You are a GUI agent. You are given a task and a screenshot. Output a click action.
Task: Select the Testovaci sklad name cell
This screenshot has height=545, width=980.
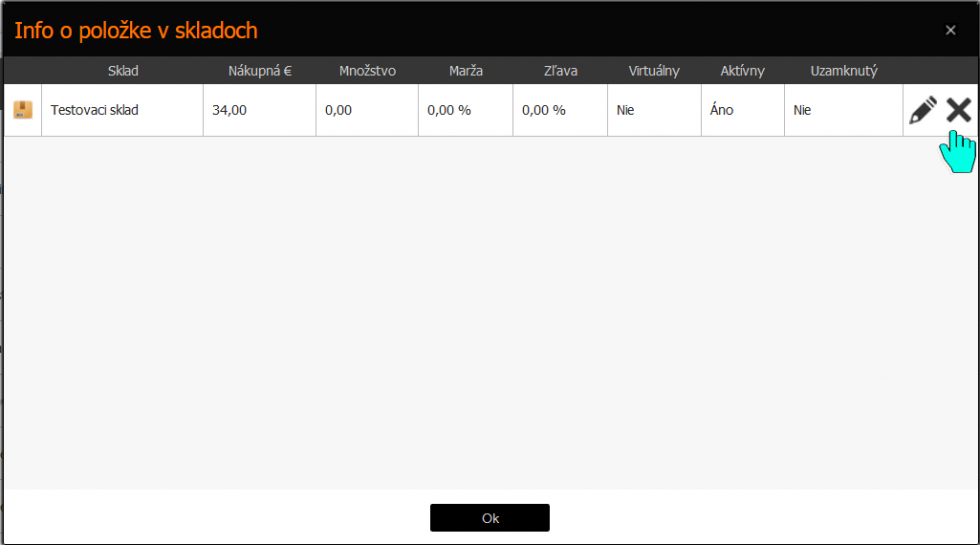tap(95, 110)
